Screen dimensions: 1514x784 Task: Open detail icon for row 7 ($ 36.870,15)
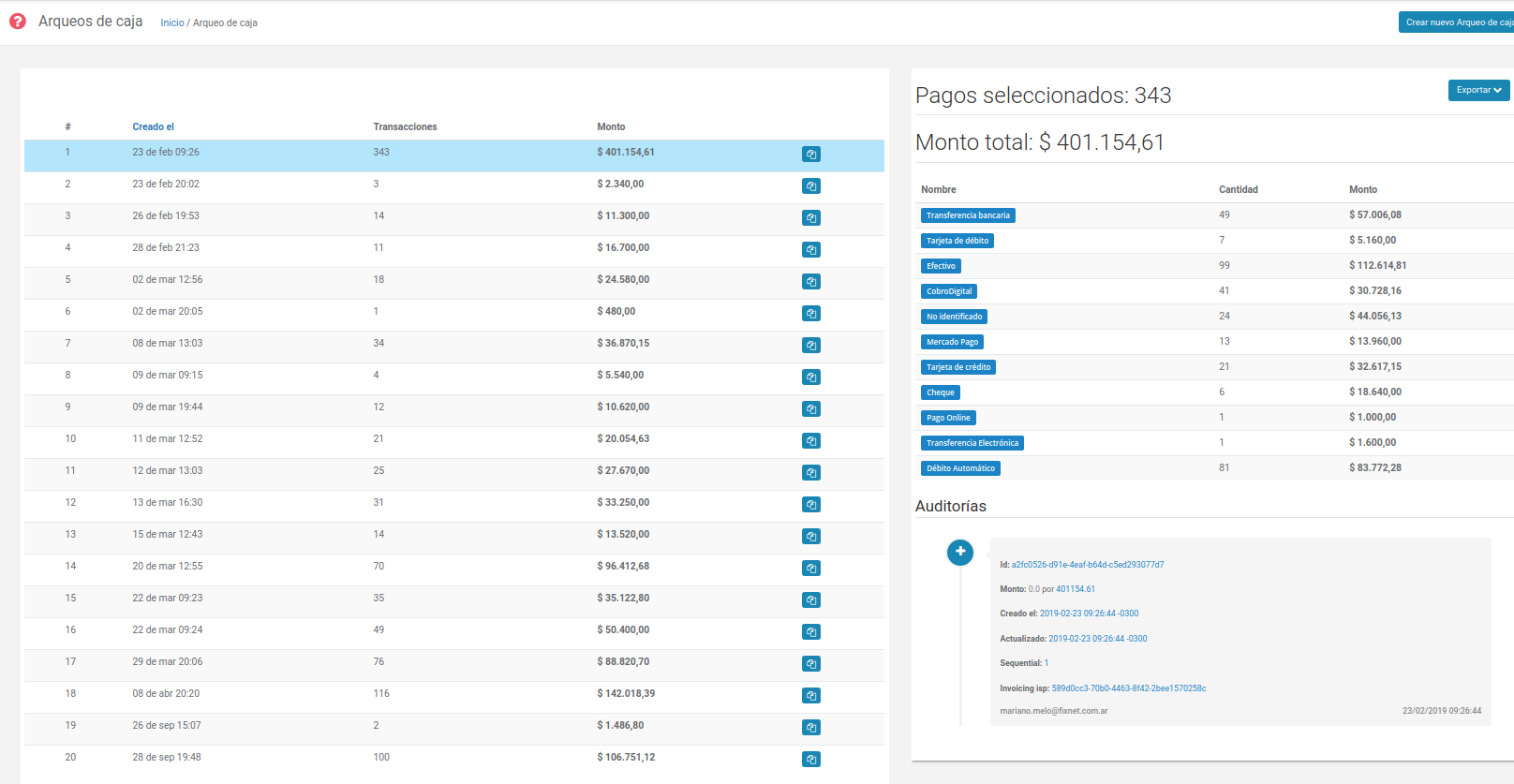coord(811,346)
